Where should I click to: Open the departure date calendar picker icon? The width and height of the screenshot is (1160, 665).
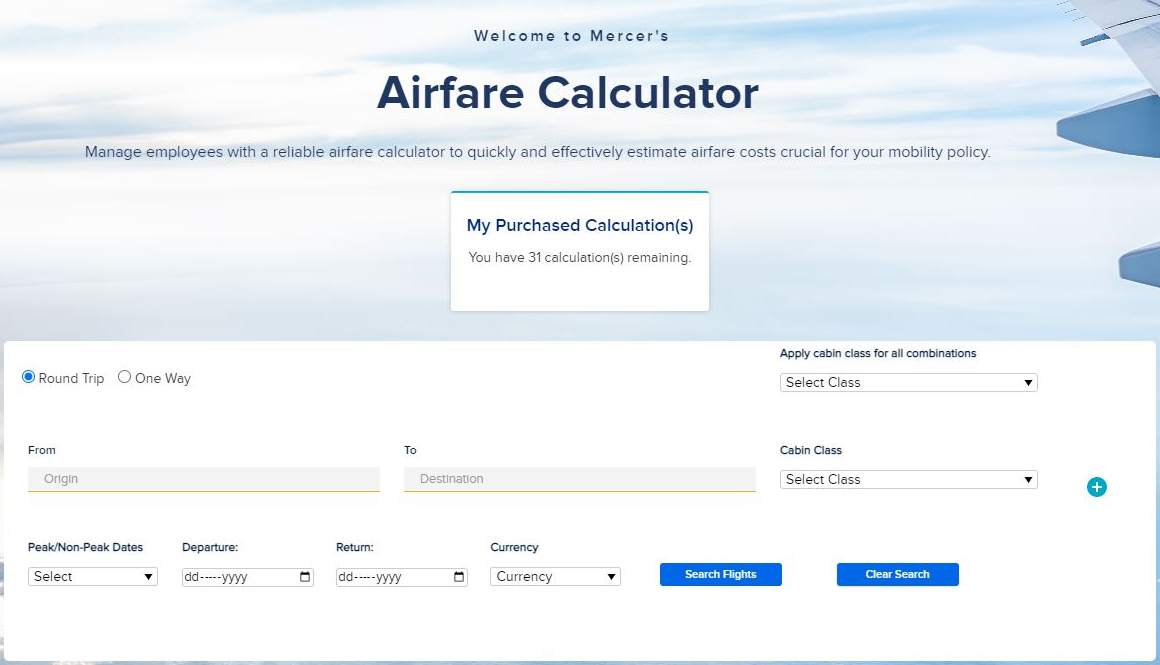[x=304, y=576]
